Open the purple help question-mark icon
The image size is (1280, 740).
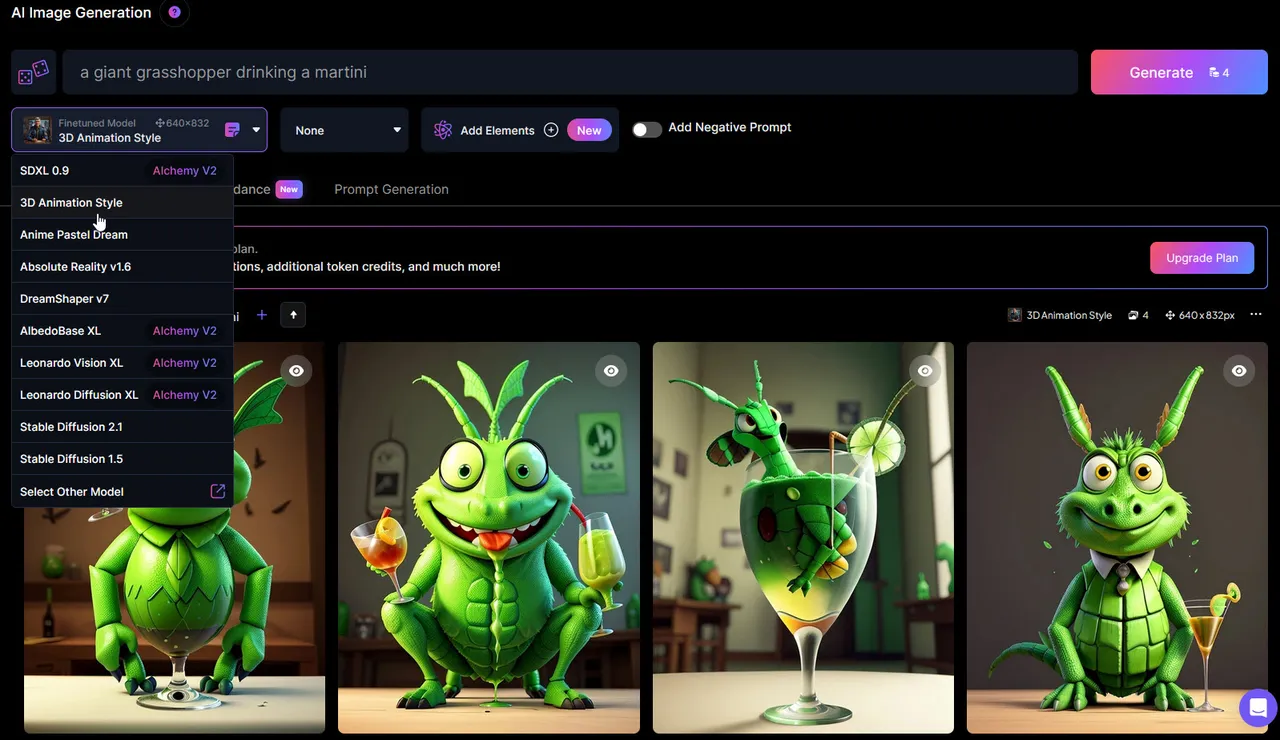[x=175, y=13]
